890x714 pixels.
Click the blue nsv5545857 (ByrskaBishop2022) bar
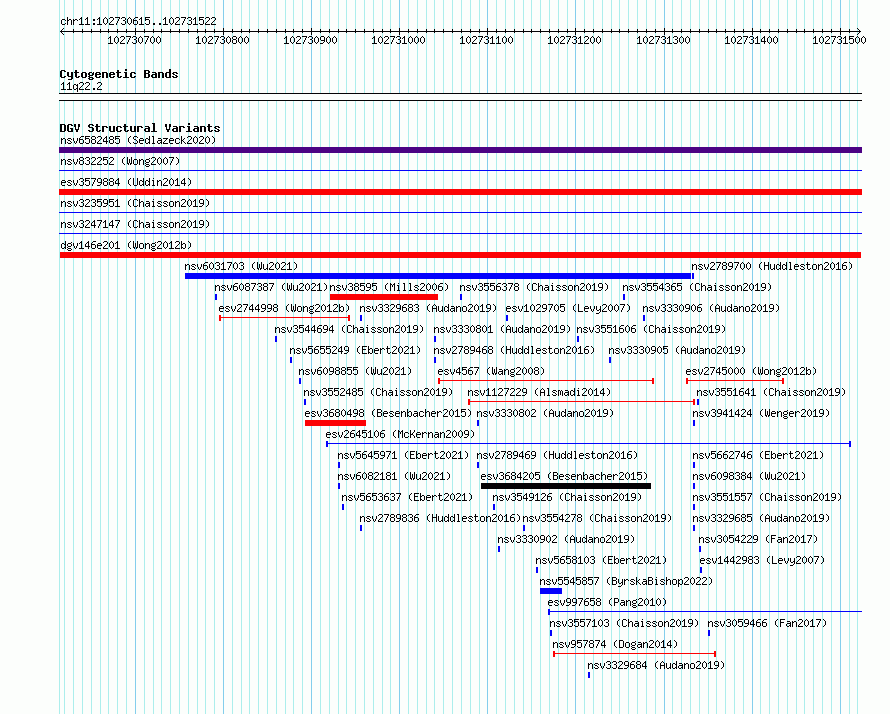551,591
